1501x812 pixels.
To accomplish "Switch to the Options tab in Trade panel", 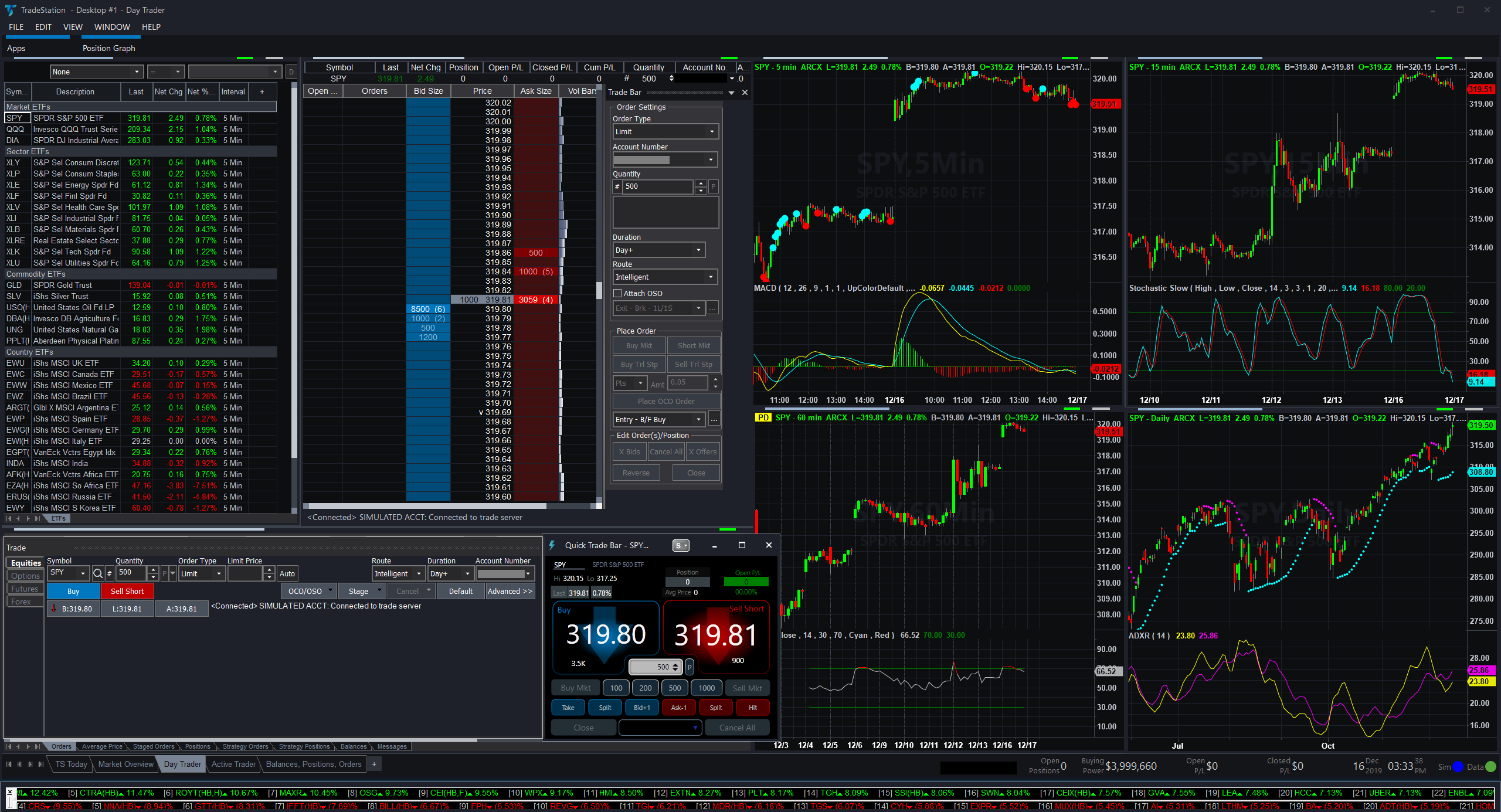I will click(25, 576).
